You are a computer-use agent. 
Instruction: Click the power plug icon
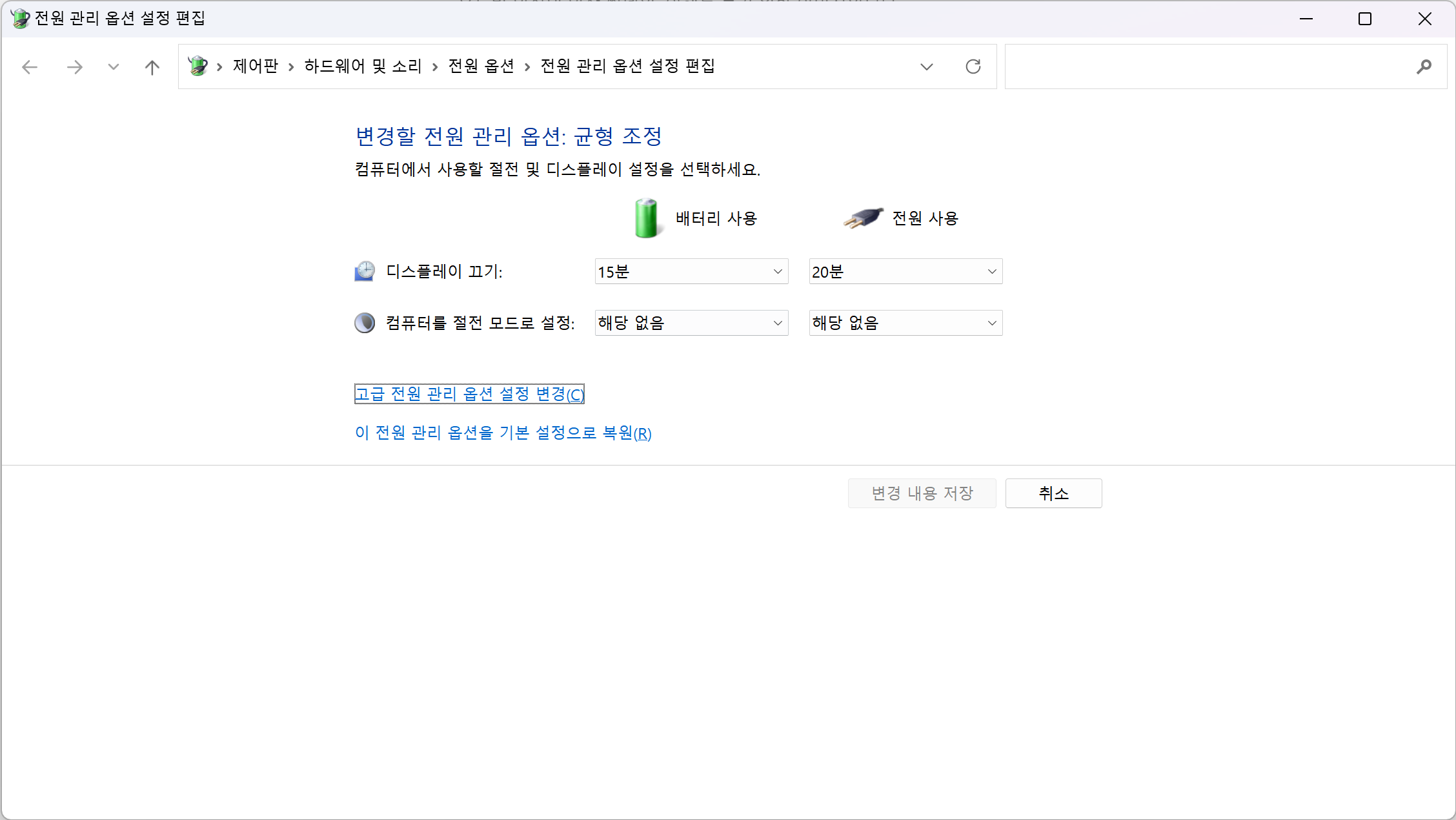pos(863,218)
